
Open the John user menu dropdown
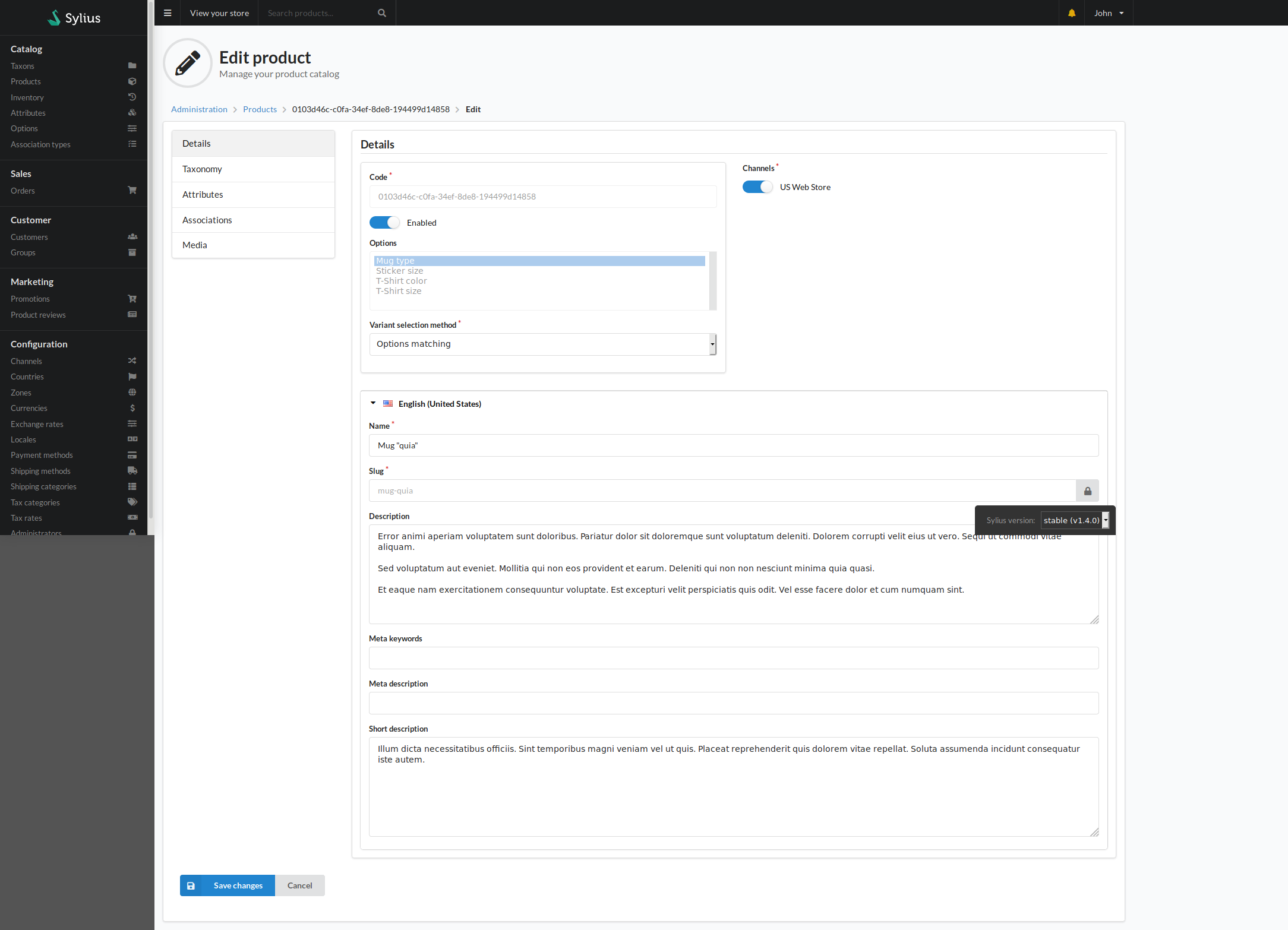point(1109,13)
